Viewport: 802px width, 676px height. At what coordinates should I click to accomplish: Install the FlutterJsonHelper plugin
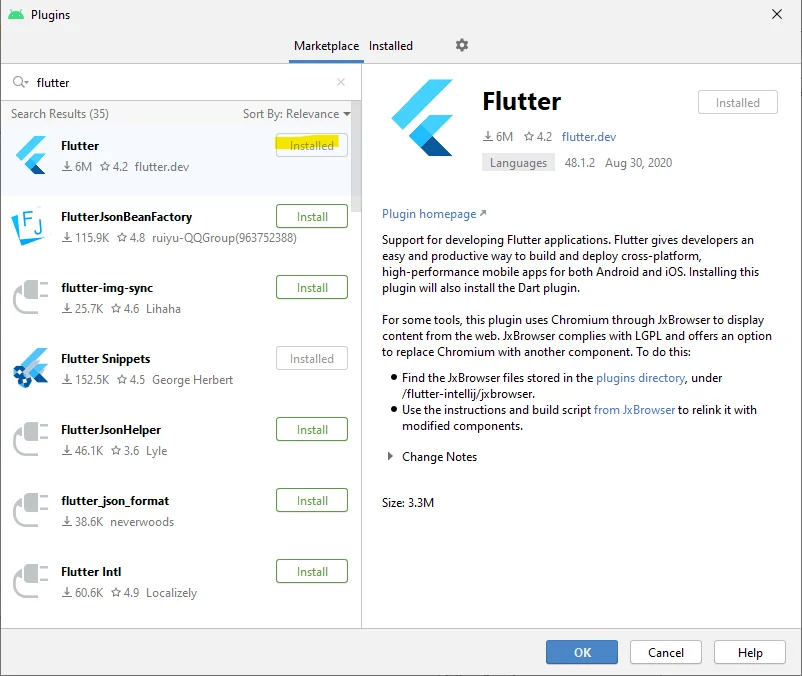[x=312, y=430]
